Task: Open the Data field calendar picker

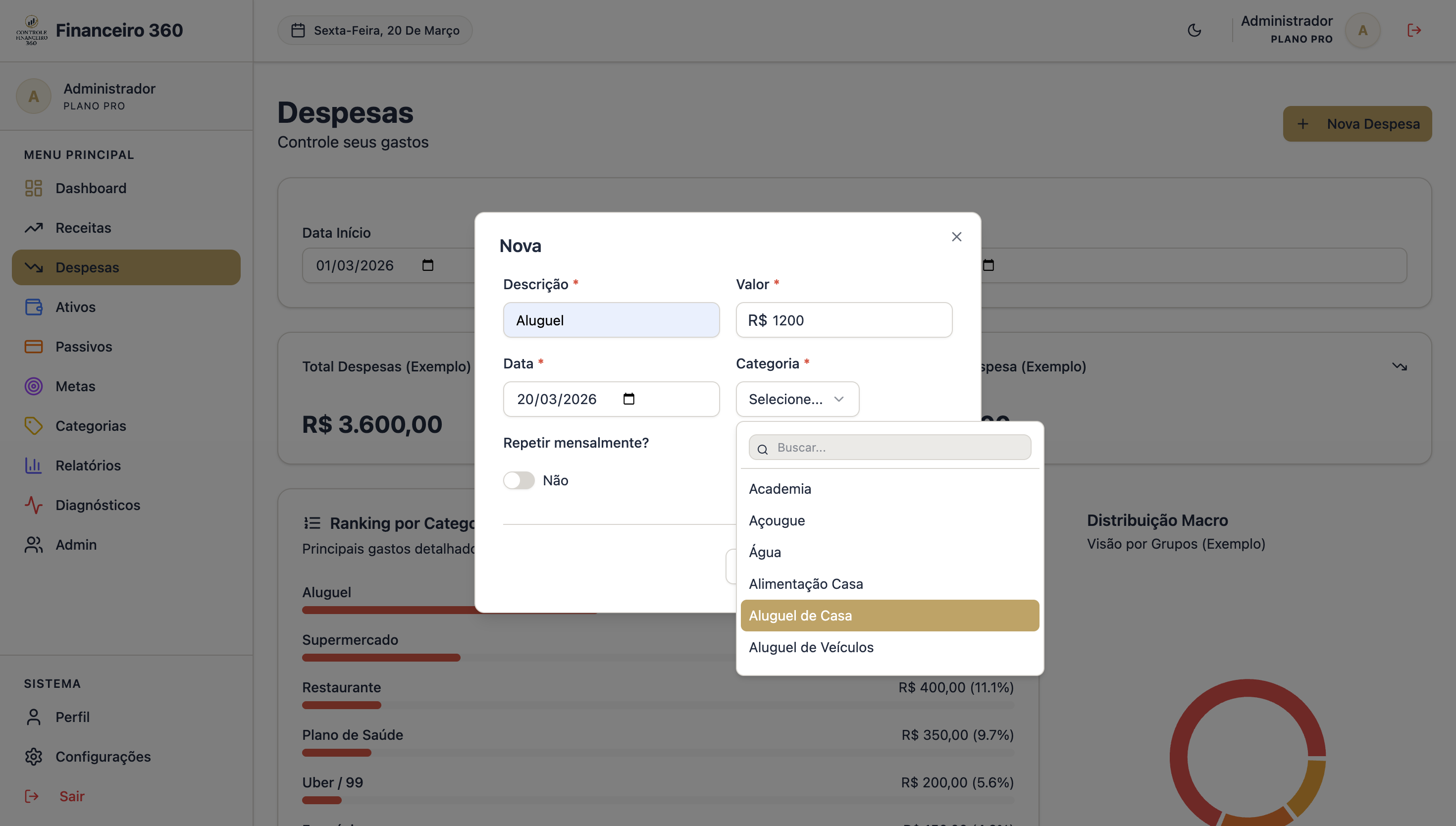Action: [628, 399]
